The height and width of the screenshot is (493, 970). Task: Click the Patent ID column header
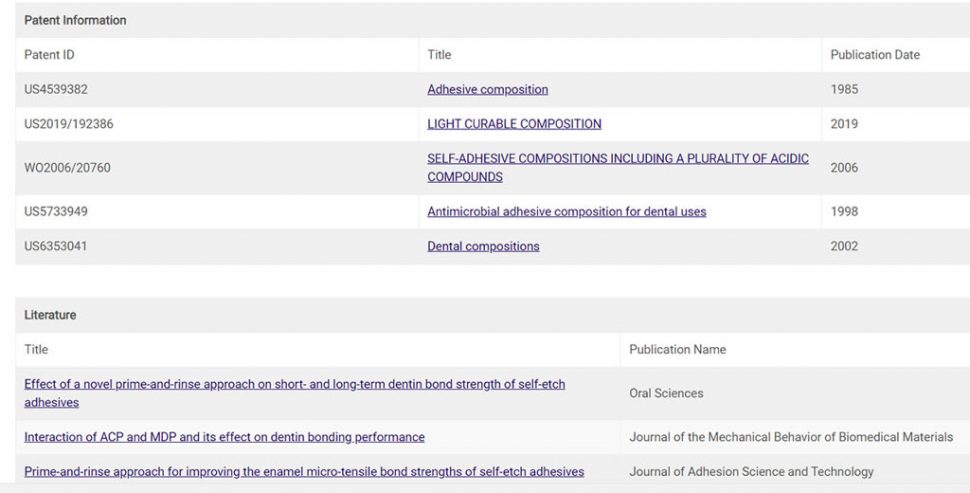click(49, 55)
